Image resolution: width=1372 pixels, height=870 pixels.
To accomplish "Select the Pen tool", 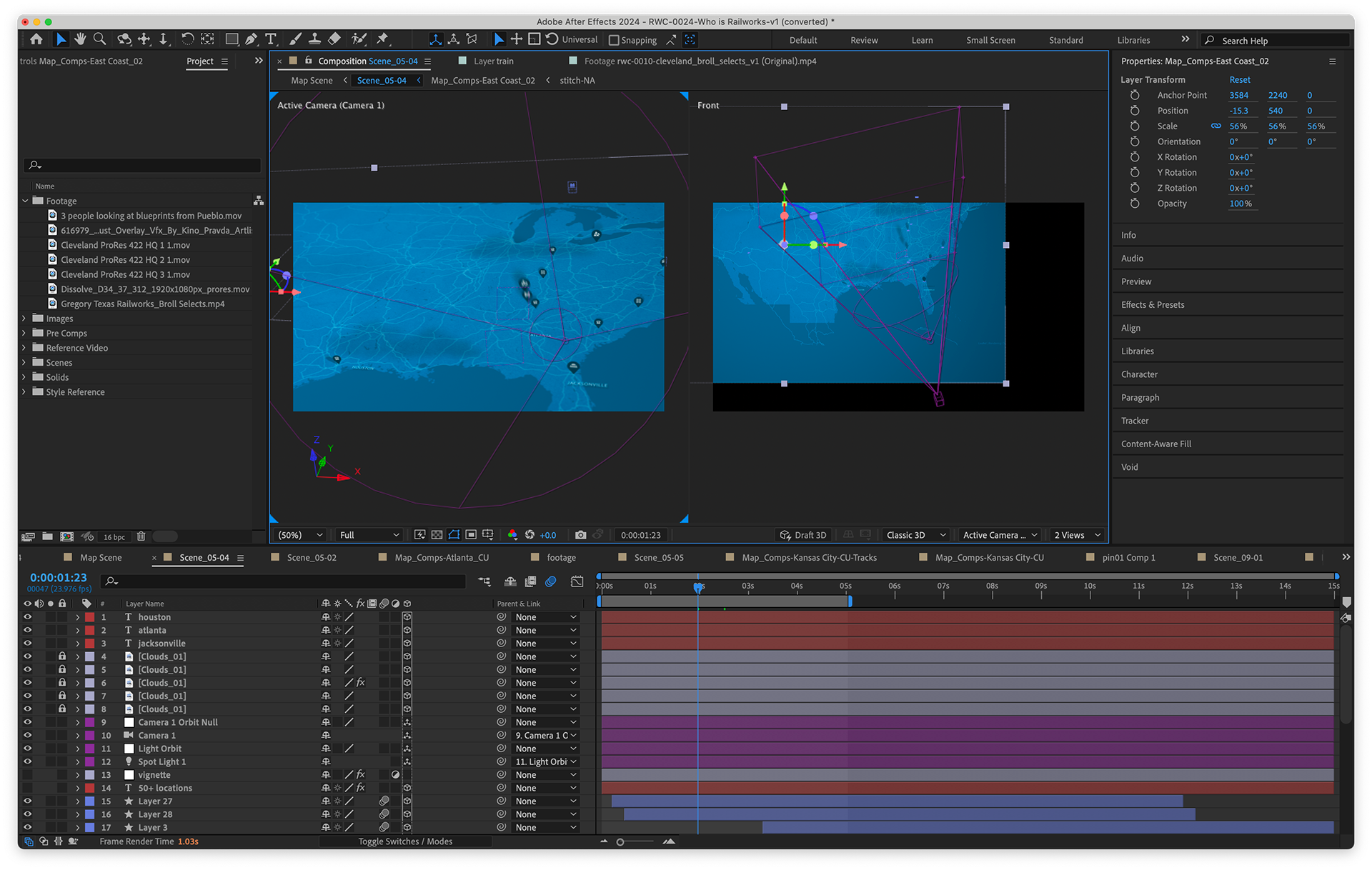I will click(x=251, y=39).
